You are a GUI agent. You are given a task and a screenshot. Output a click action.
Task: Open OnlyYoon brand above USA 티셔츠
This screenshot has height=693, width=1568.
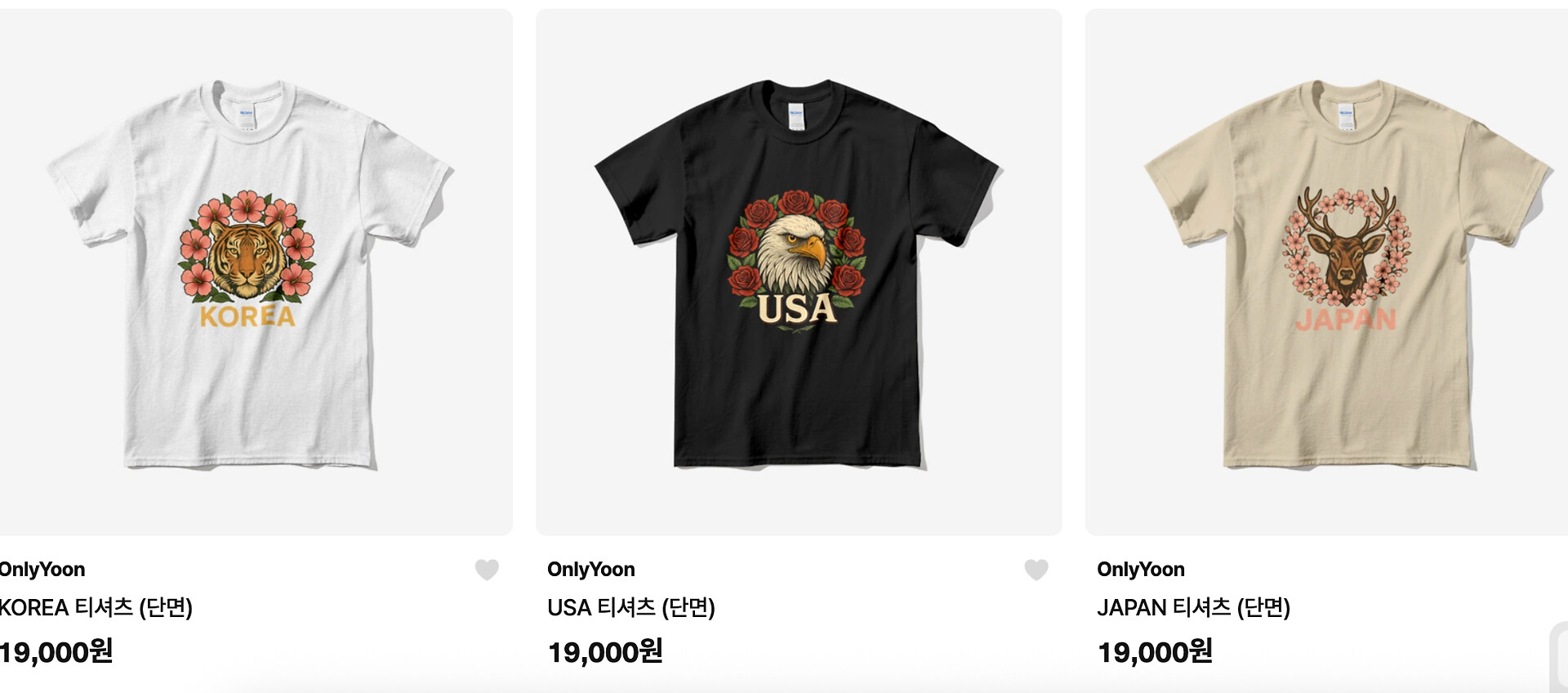pyautogui.click(x=591, y=570)
